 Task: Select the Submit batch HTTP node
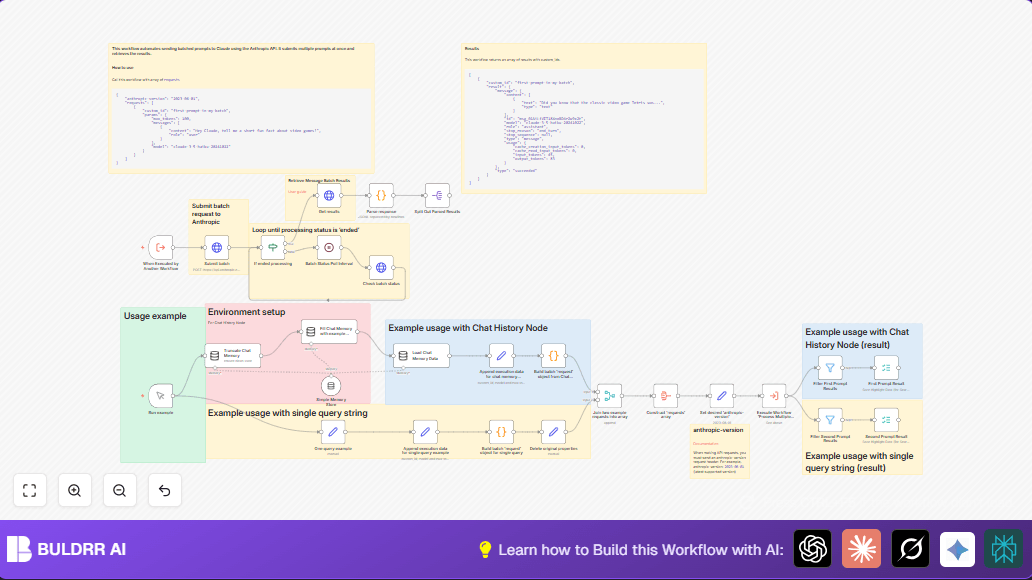pyautogui.click(x=217, y=248)
